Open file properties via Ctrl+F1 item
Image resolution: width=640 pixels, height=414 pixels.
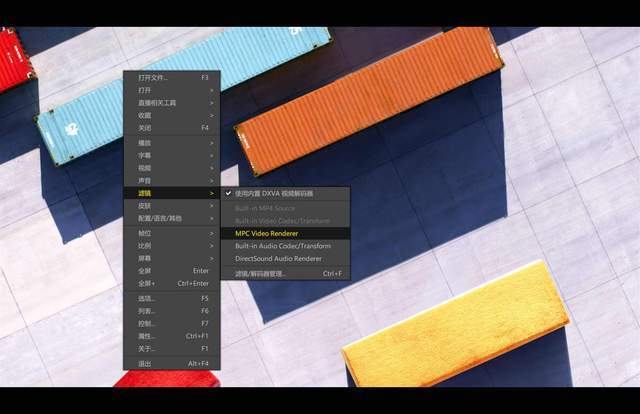click(x=172, y=336)
